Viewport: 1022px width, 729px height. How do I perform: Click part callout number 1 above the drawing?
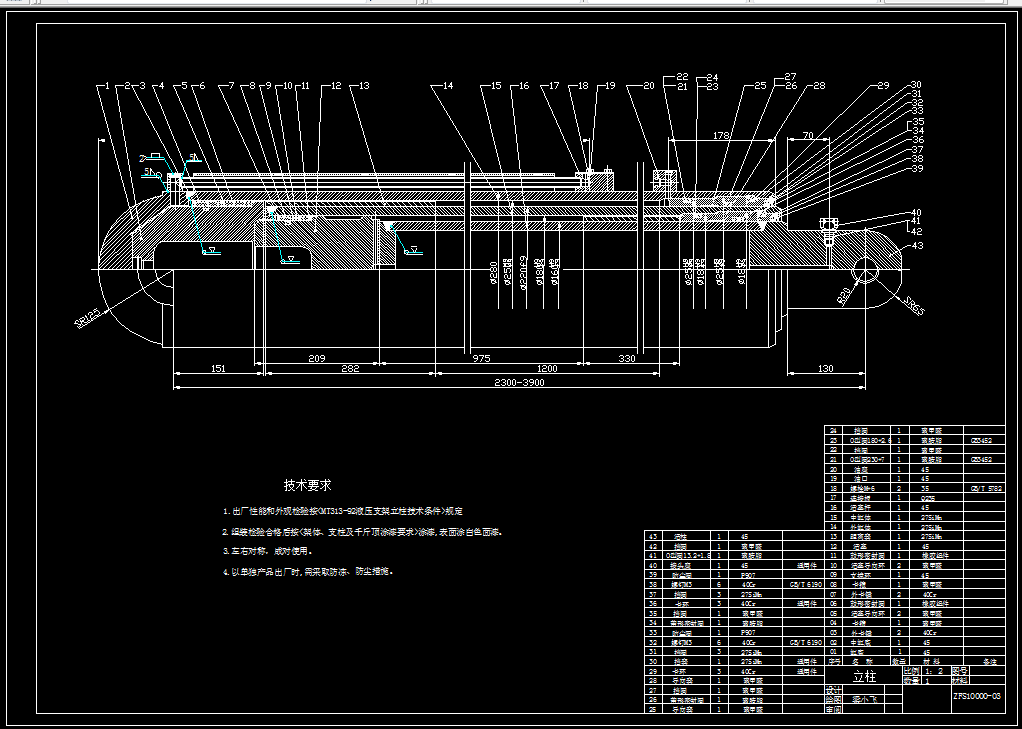(108, 85)
